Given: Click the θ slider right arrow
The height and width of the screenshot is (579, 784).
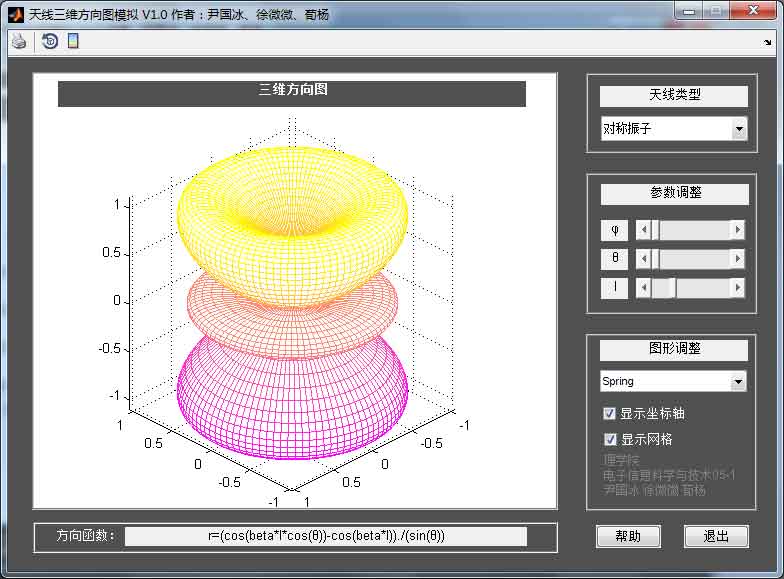Looking at the screenshot, I should coord(738,258).
